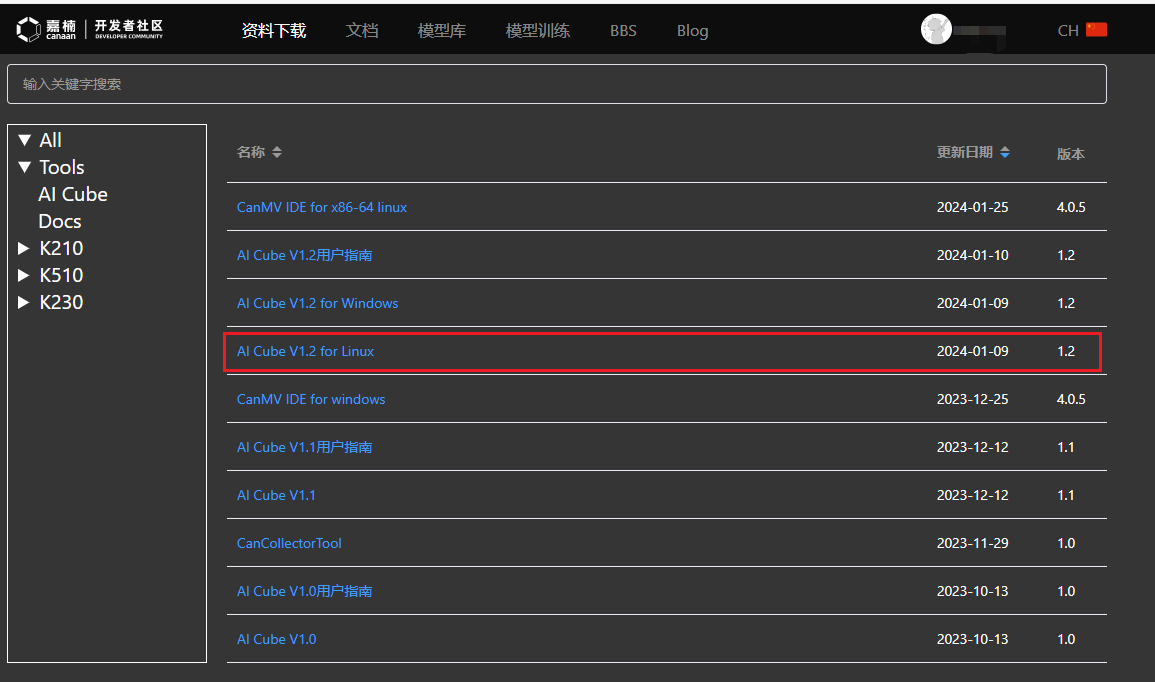
Task: Click the CH language label
Action: pos(1068,30)
